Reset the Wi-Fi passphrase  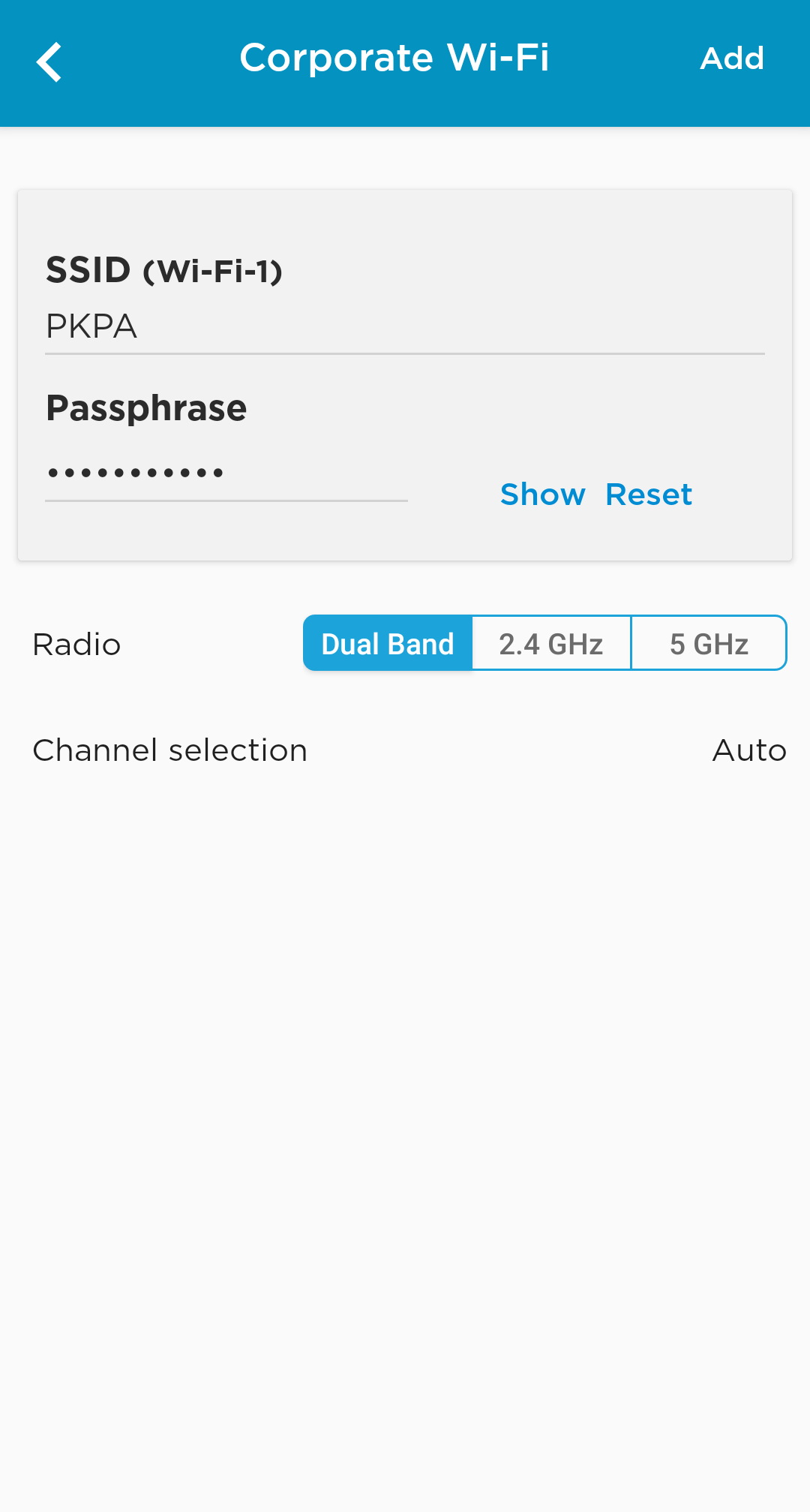pos(649,494)
